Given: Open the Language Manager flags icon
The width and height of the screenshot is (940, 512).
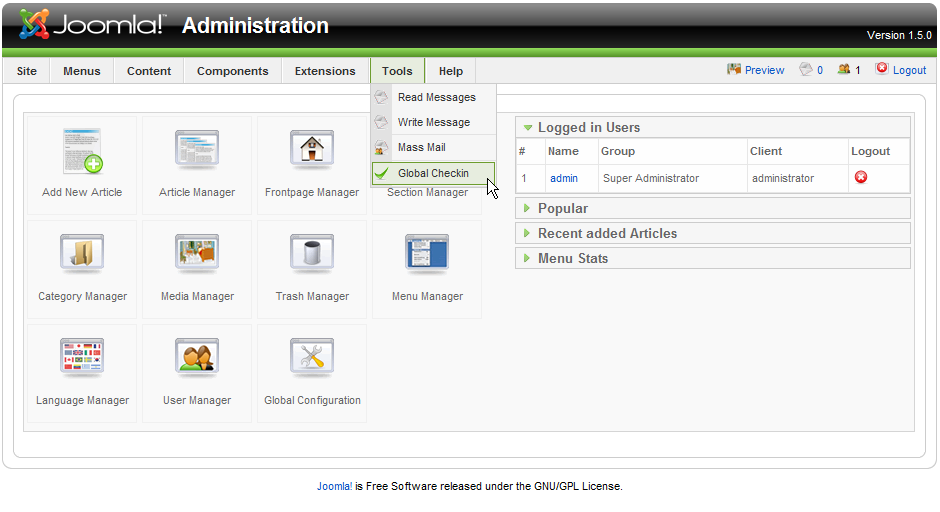Looking at the screenshot, I should click(x=82, y=358).
